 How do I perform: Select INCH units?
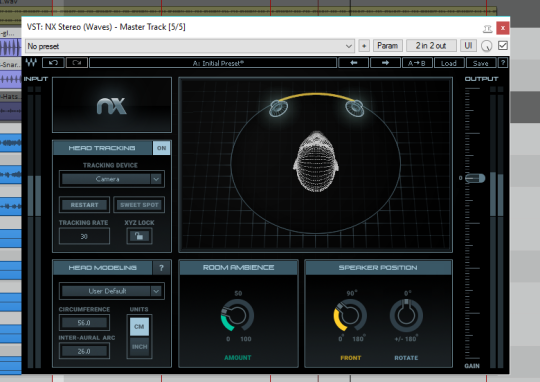click(139, 347)
